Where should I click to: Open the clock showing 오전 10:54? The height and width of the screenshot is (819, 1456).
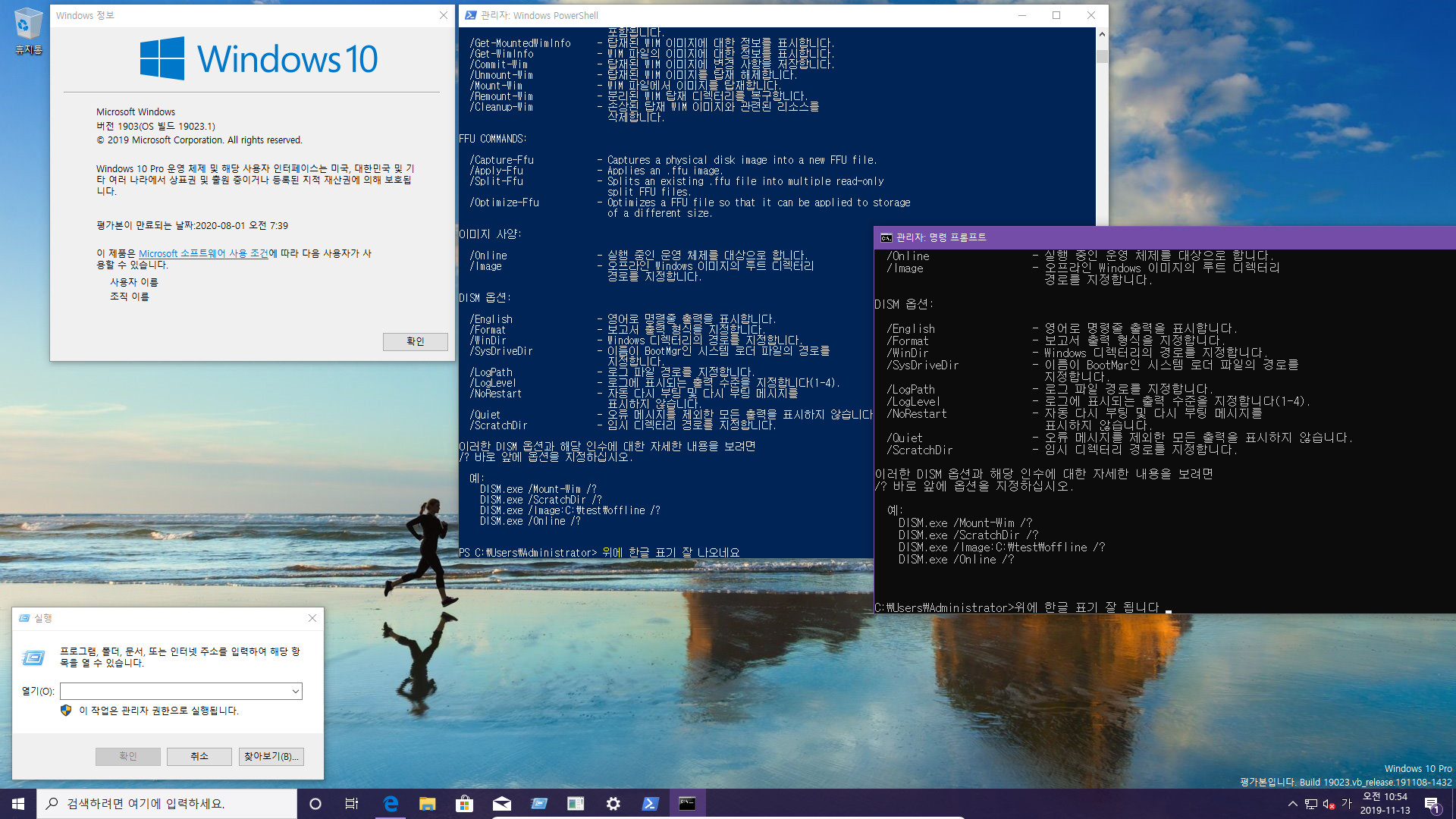1385,804
